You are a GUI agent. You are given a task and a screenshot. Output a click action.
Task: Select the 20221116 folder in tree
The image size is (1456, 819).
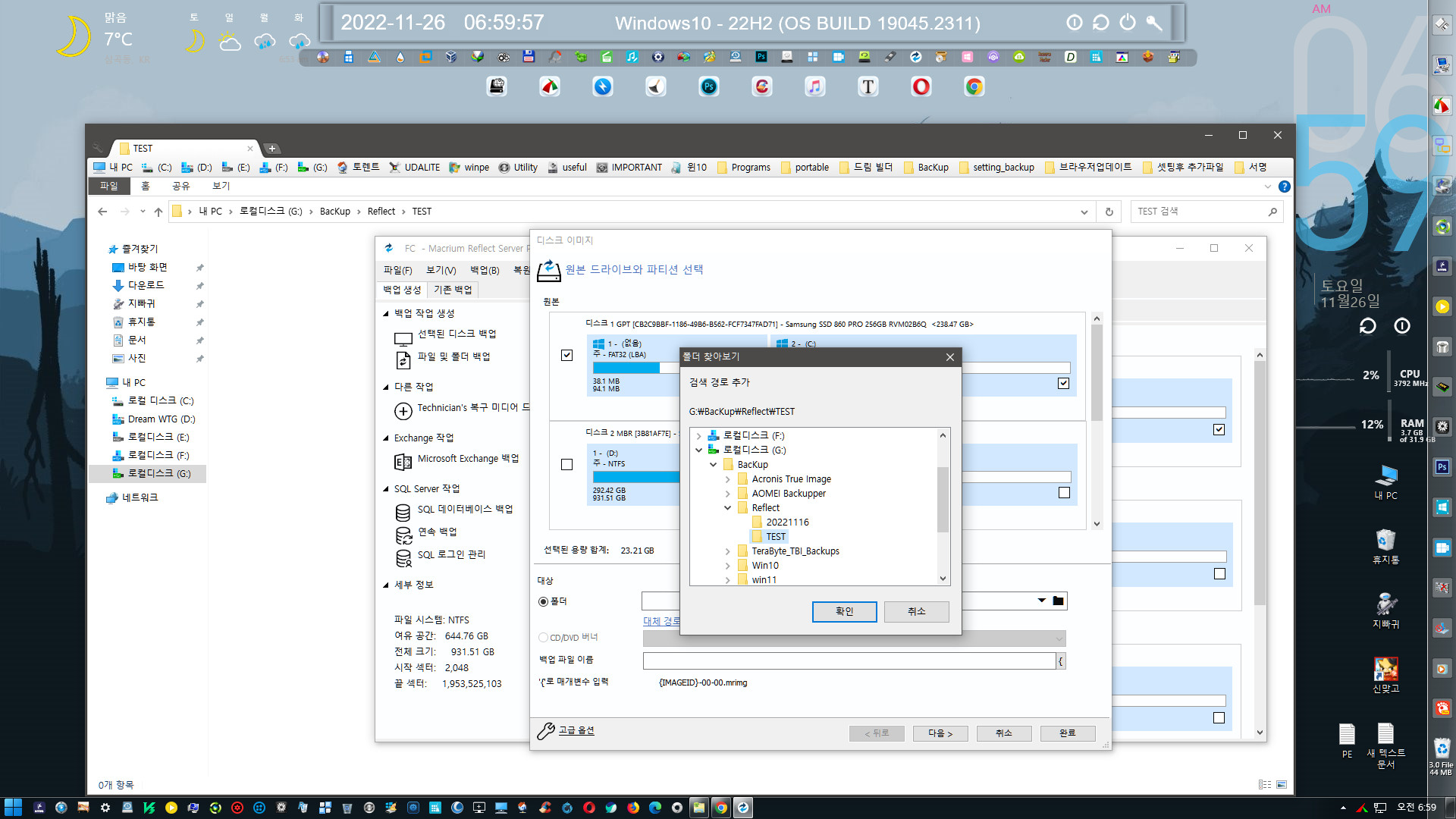787,522
